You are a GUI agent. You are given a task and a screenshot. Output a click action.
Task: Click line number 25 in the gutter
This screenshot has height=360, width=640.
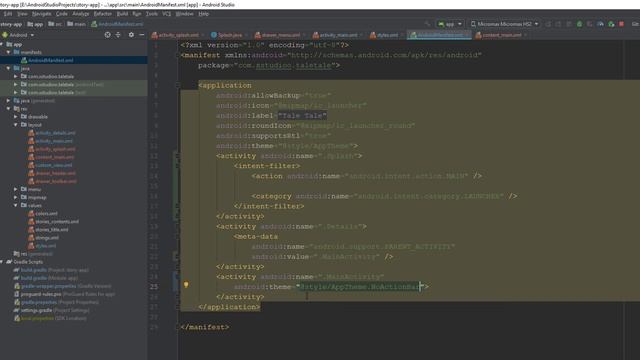point(154,287)
